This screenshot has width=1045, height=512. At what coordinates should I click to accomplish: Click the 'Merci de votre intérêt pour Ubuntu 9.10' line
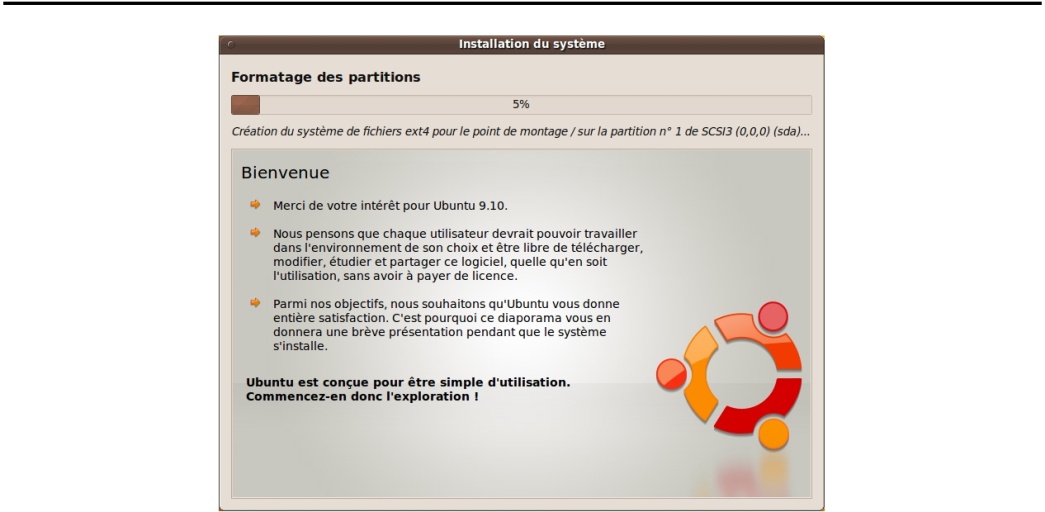(391, 206)
